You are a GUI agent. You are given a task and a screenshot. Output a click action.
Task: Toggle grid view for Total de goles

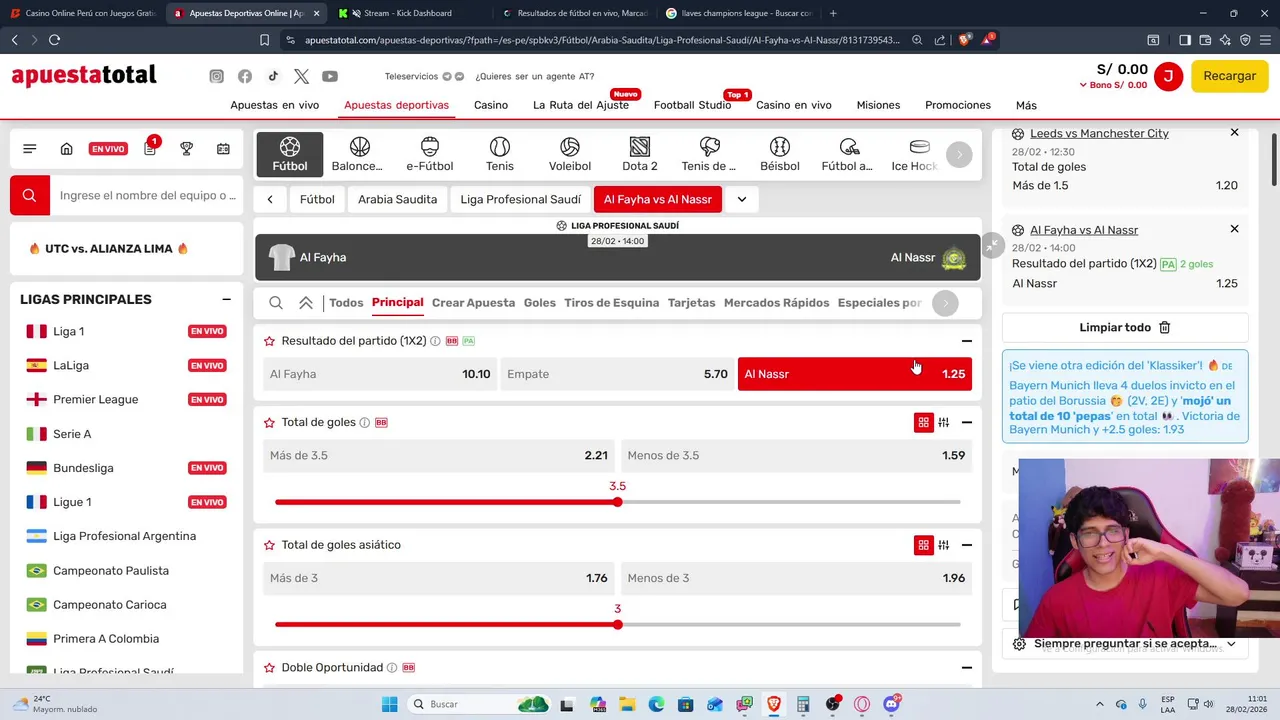[923, 423]
